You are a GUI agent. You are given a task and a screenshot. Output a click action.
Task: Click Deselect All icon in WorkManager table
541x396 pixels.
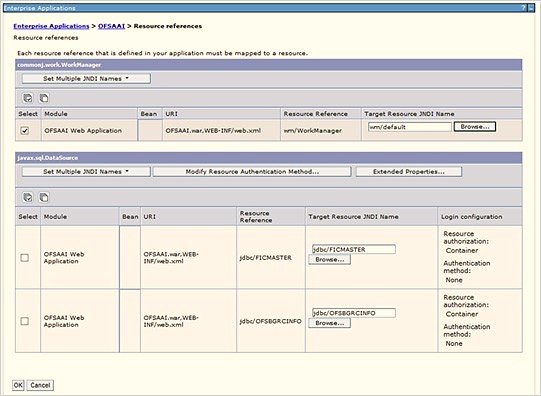coord(44,98)
